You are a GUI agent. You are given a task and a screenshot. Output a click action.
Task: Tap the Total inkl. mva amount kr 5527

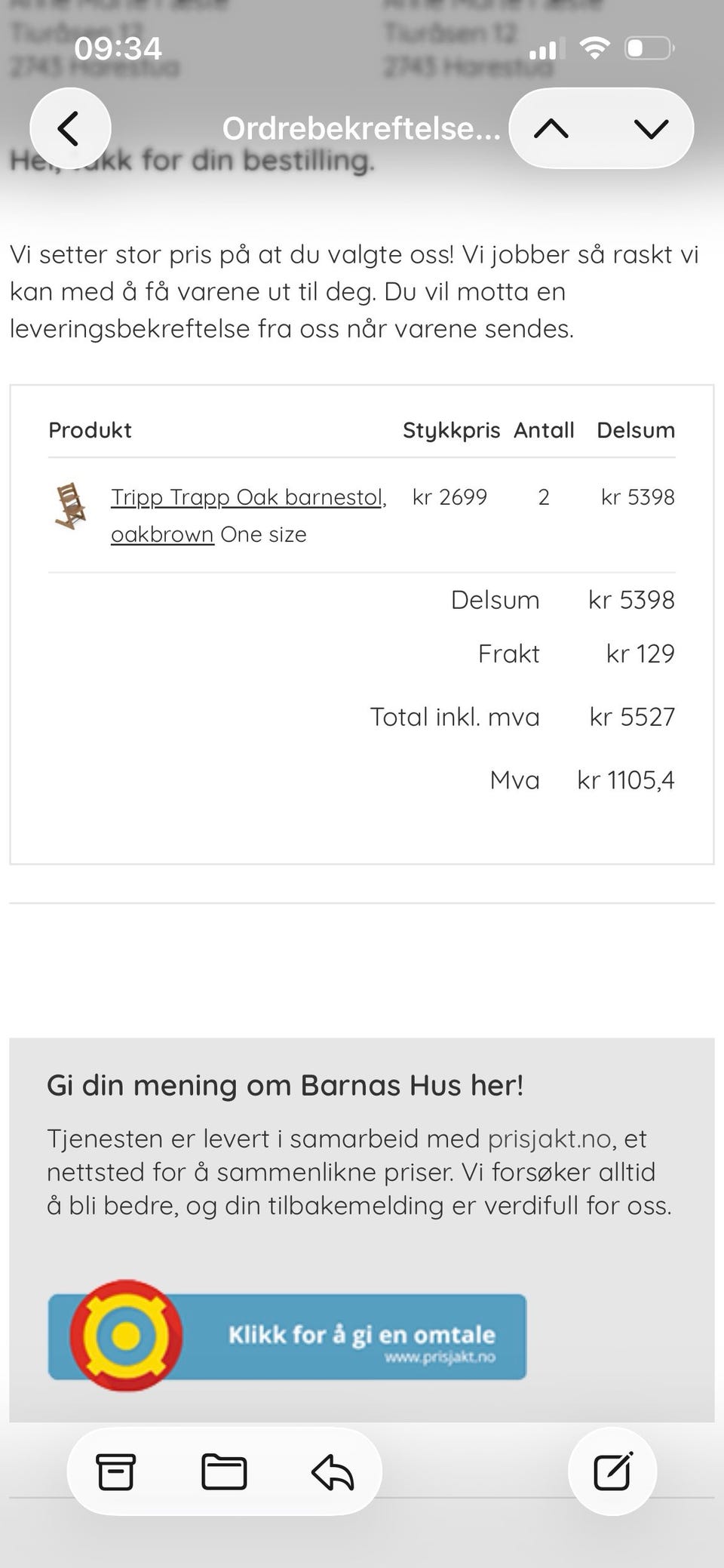pyautogui.click(x=632, y=717)
